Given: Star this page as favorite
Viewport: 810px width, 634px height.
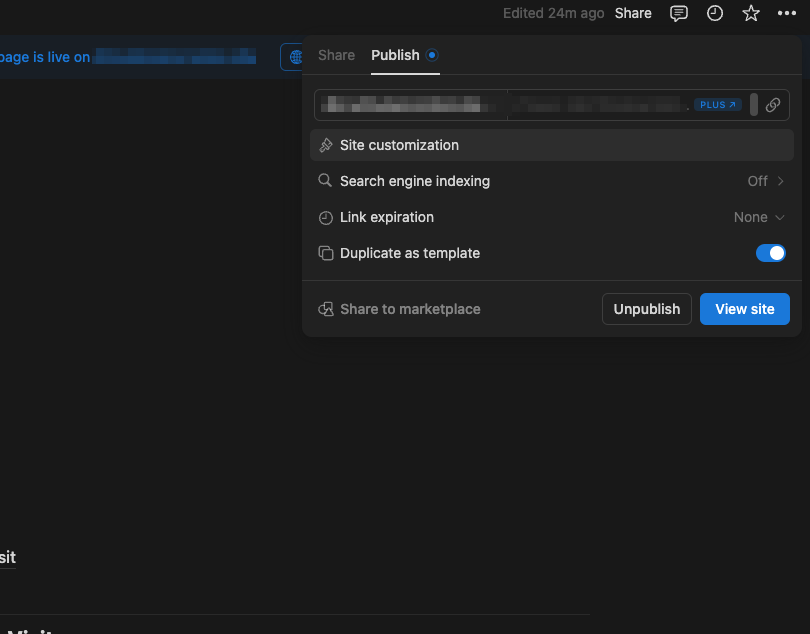Looking at the screenshot, I should 751,13.
